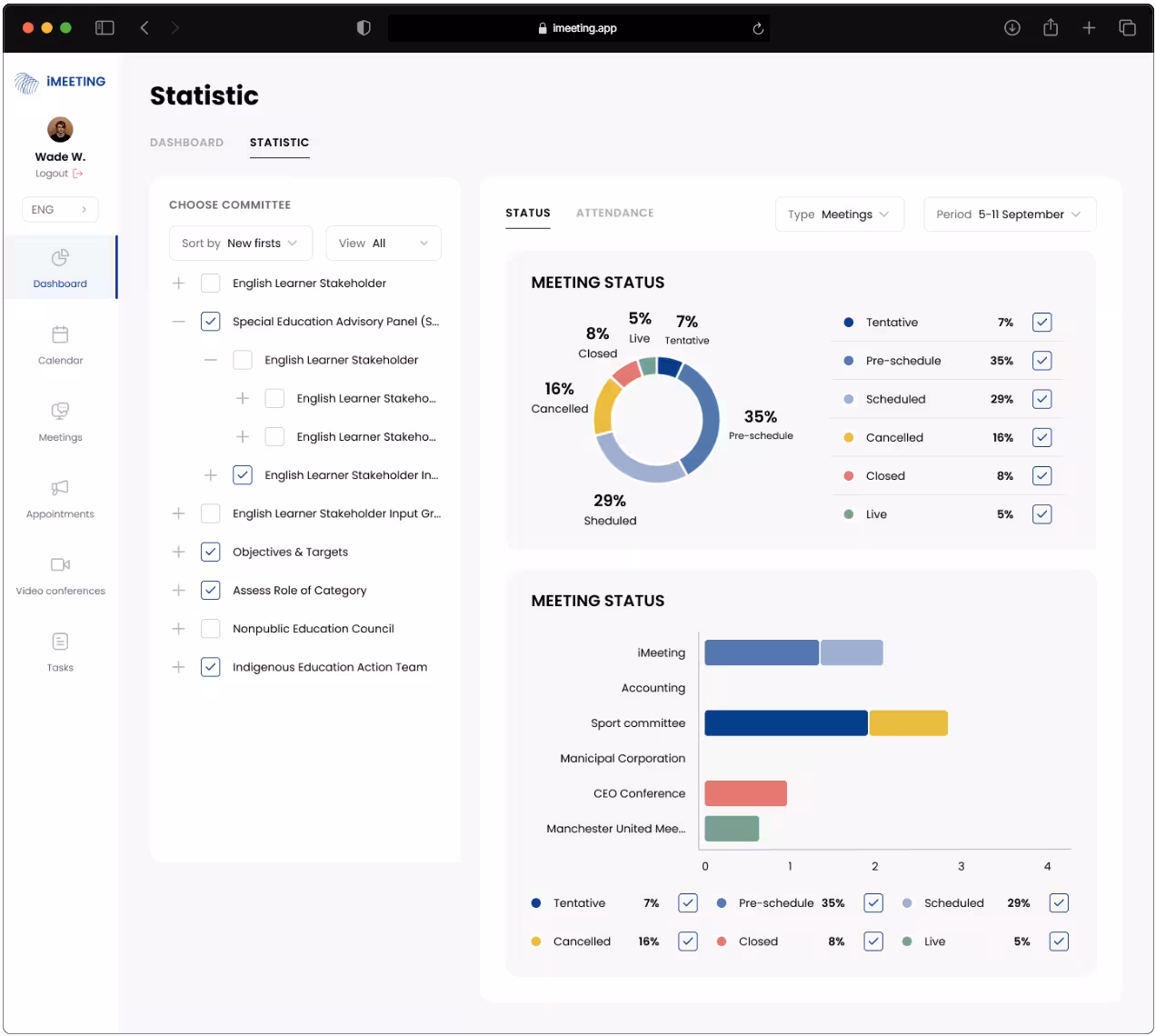Click the logout arrow icon
This screenshot has width=1156, height=1036.
coord(78,174)
